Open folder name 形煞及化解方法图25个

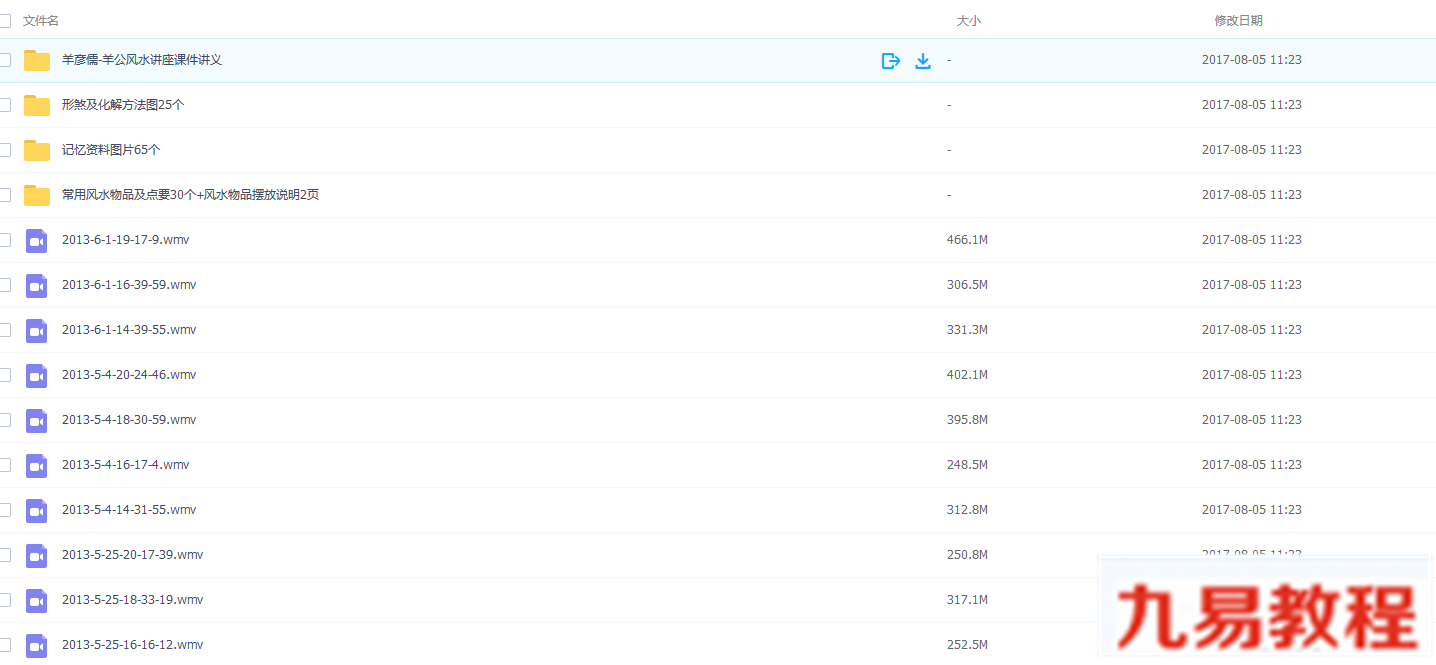click(x=123, y=105)
